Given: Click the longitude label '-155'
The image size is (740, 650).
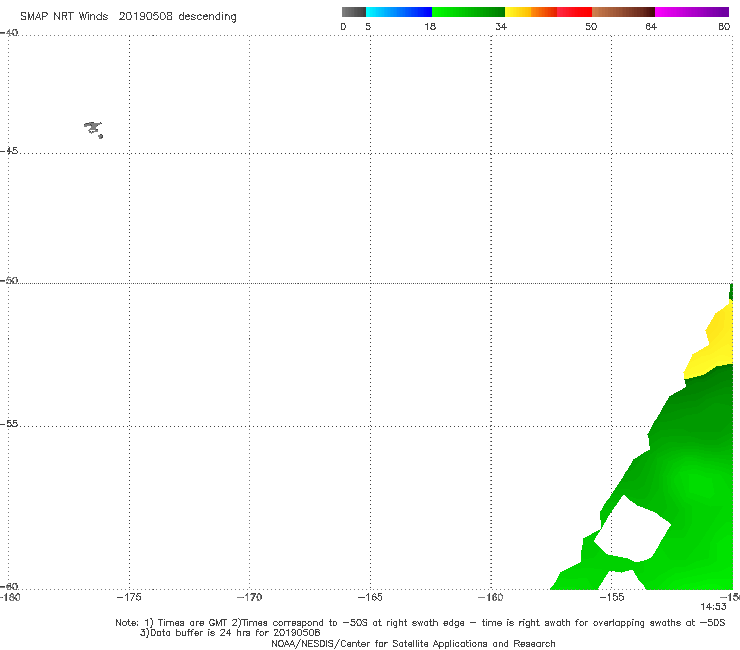Looking at the screenshot, I should (612, 597).
